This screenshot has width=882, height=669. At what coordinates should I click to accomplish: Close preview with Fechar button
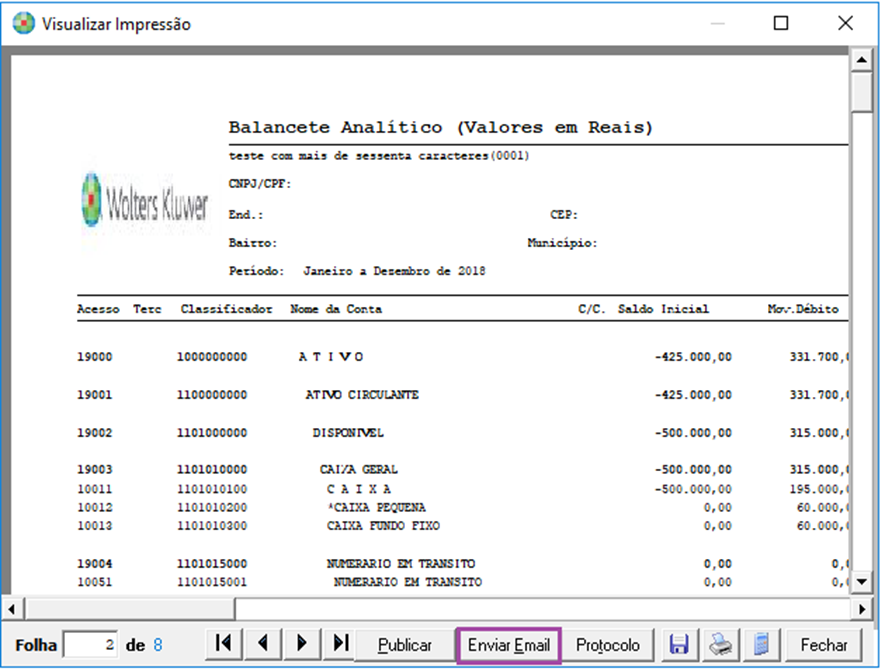824,644
